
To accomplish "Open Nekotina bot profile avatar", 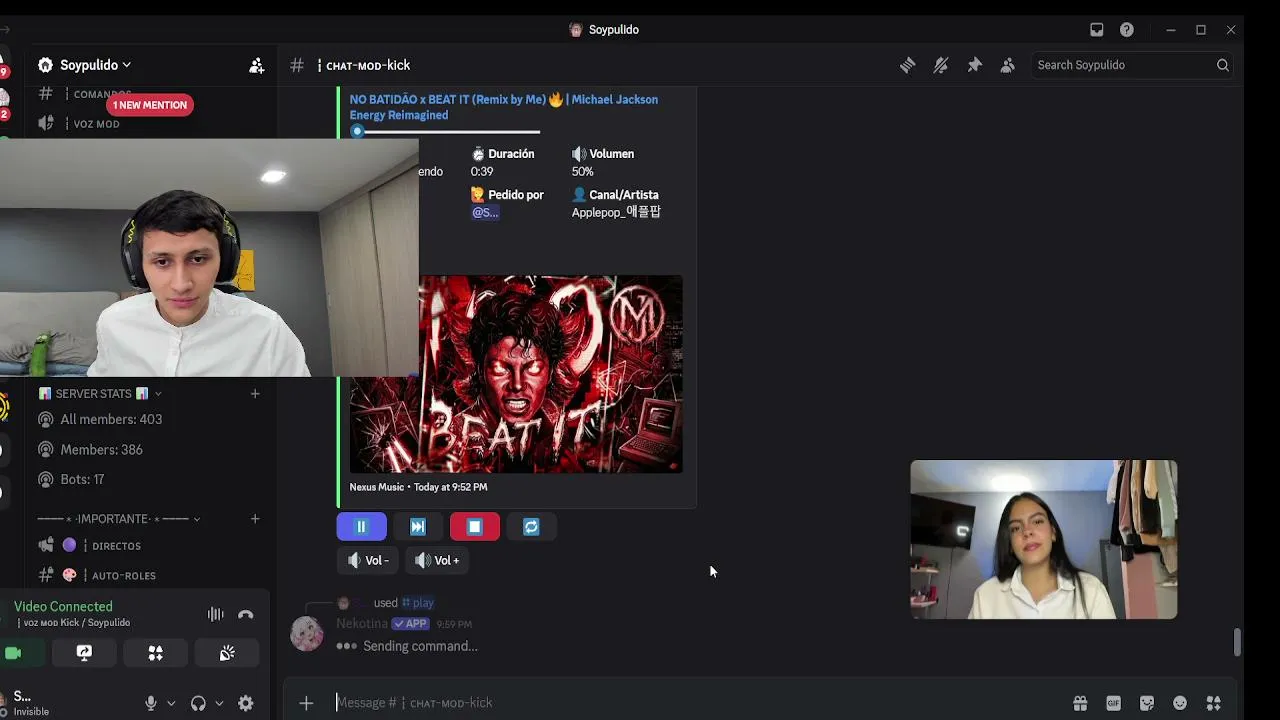I will [307, 634].
